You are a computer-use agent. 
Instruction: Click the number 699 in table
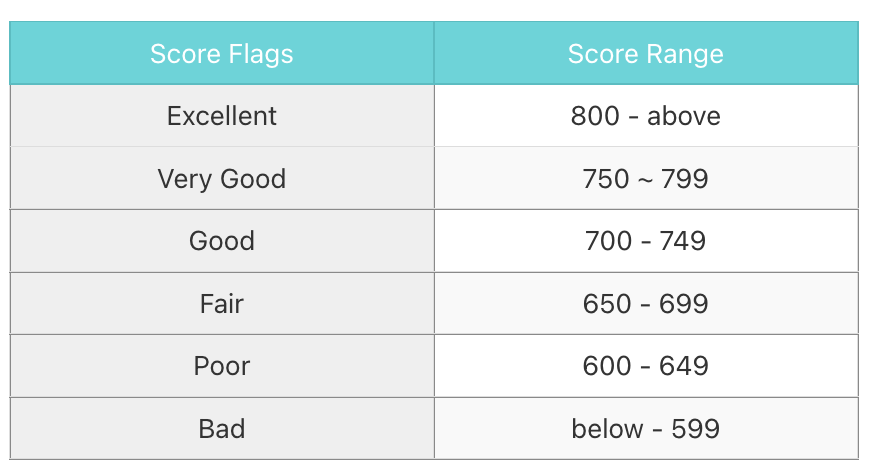(684, 304)
